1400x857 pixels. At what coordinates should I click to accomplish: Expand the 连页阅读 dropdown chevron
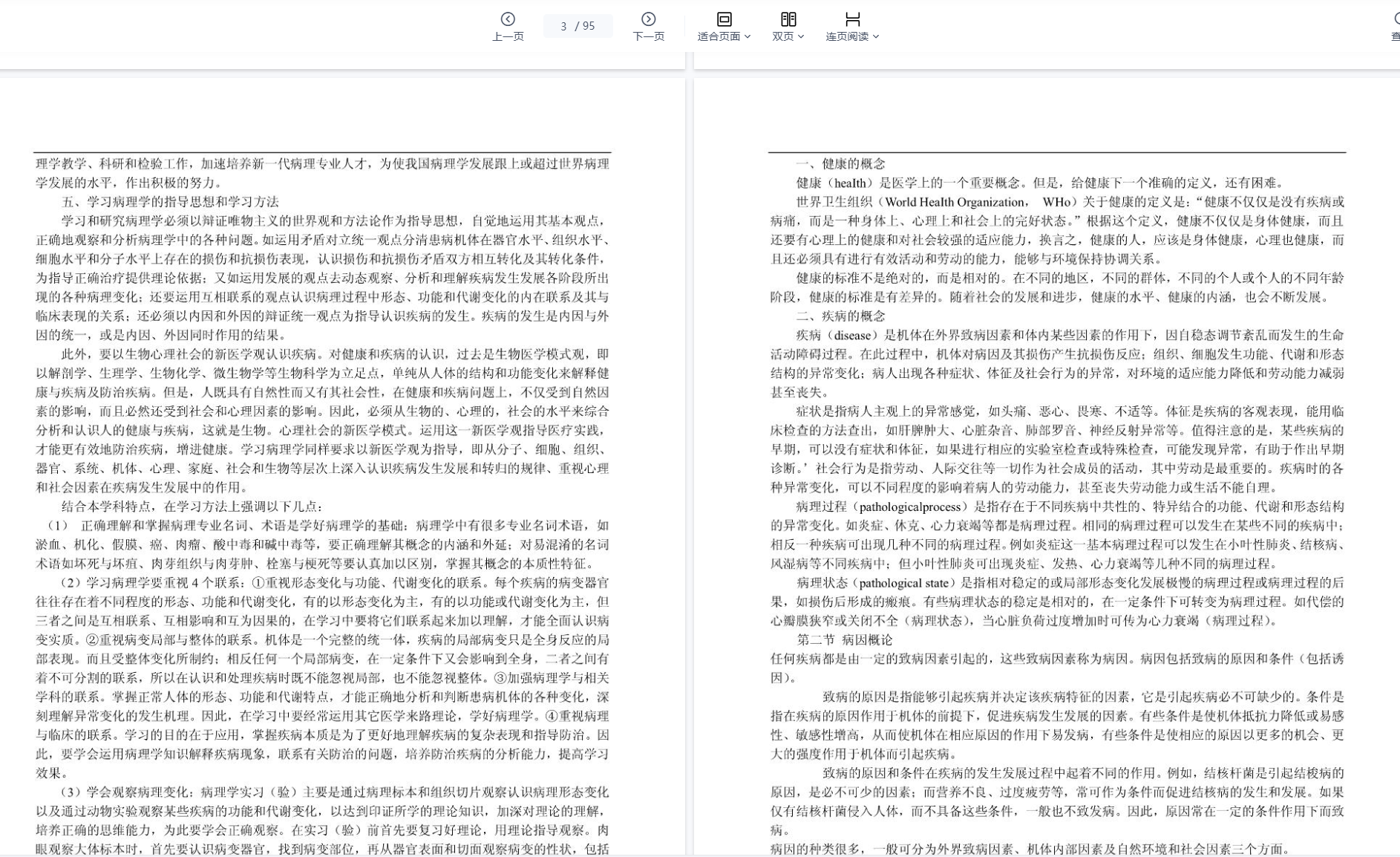coord(876,36)
